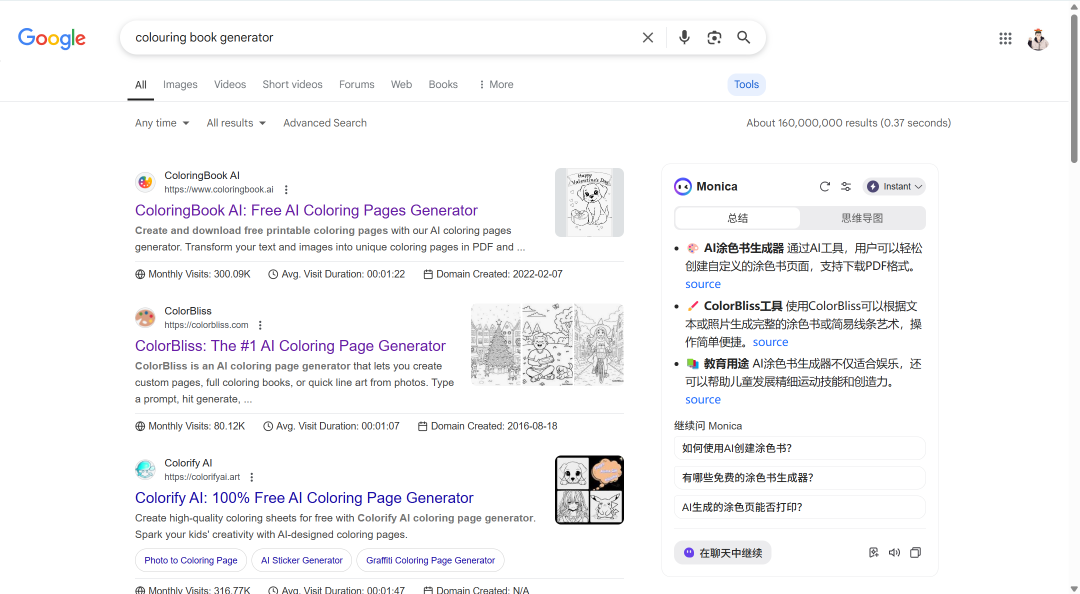Click inside the colouring book generator search field
Viewport: 1080px width, 594px height.
pos(382,38)
